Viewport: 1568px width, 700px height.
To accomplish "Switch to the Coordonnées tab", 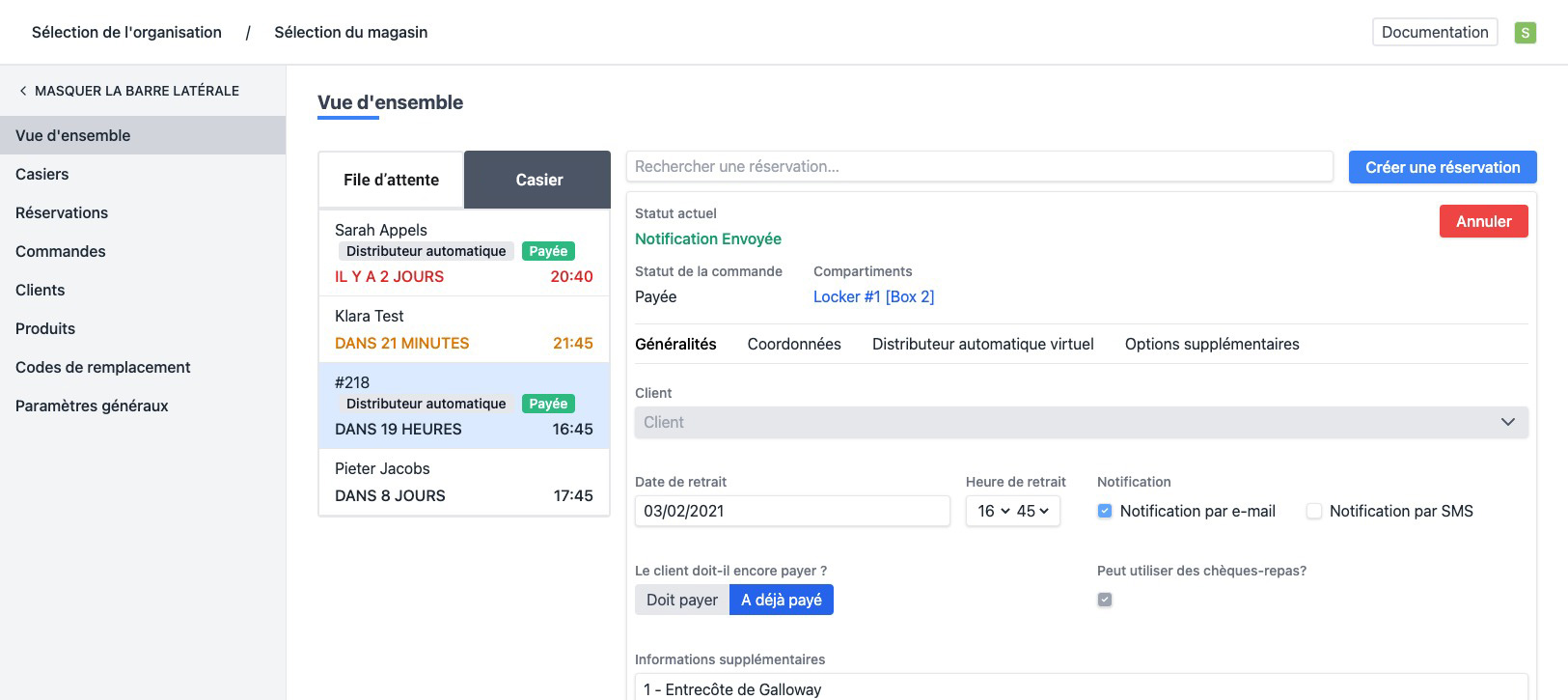I will pyautogui.click(x=793, y=344).
